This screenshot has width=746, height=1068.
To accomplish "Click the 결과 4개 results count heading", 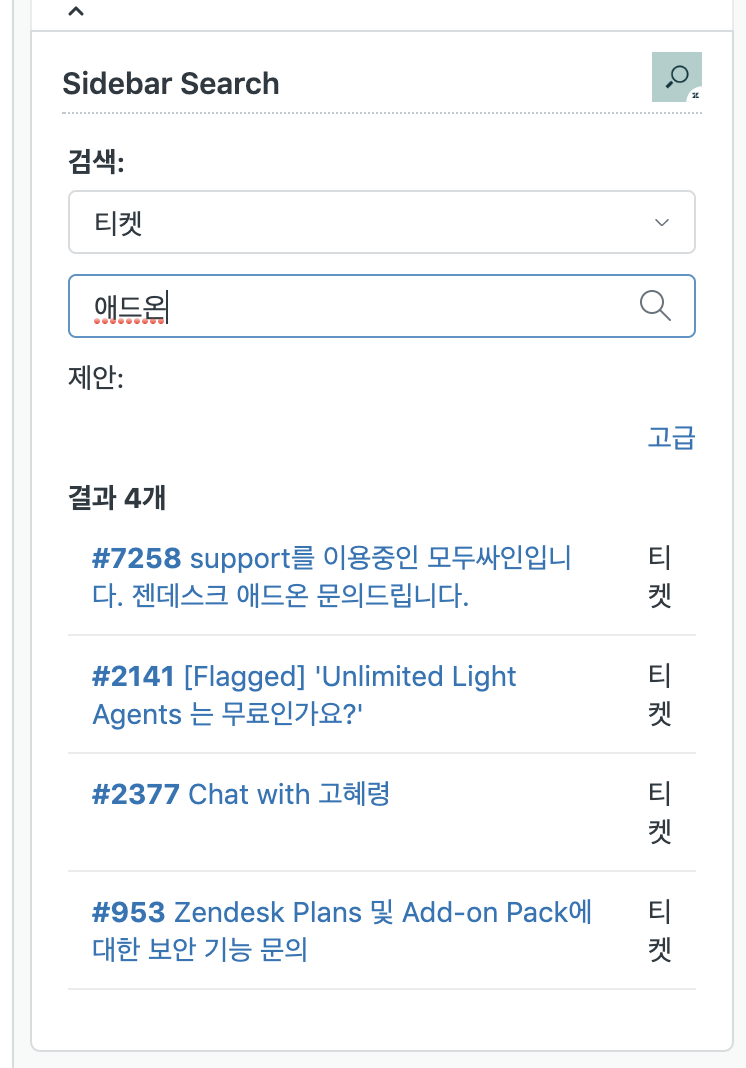I will (x=116, y=497).
